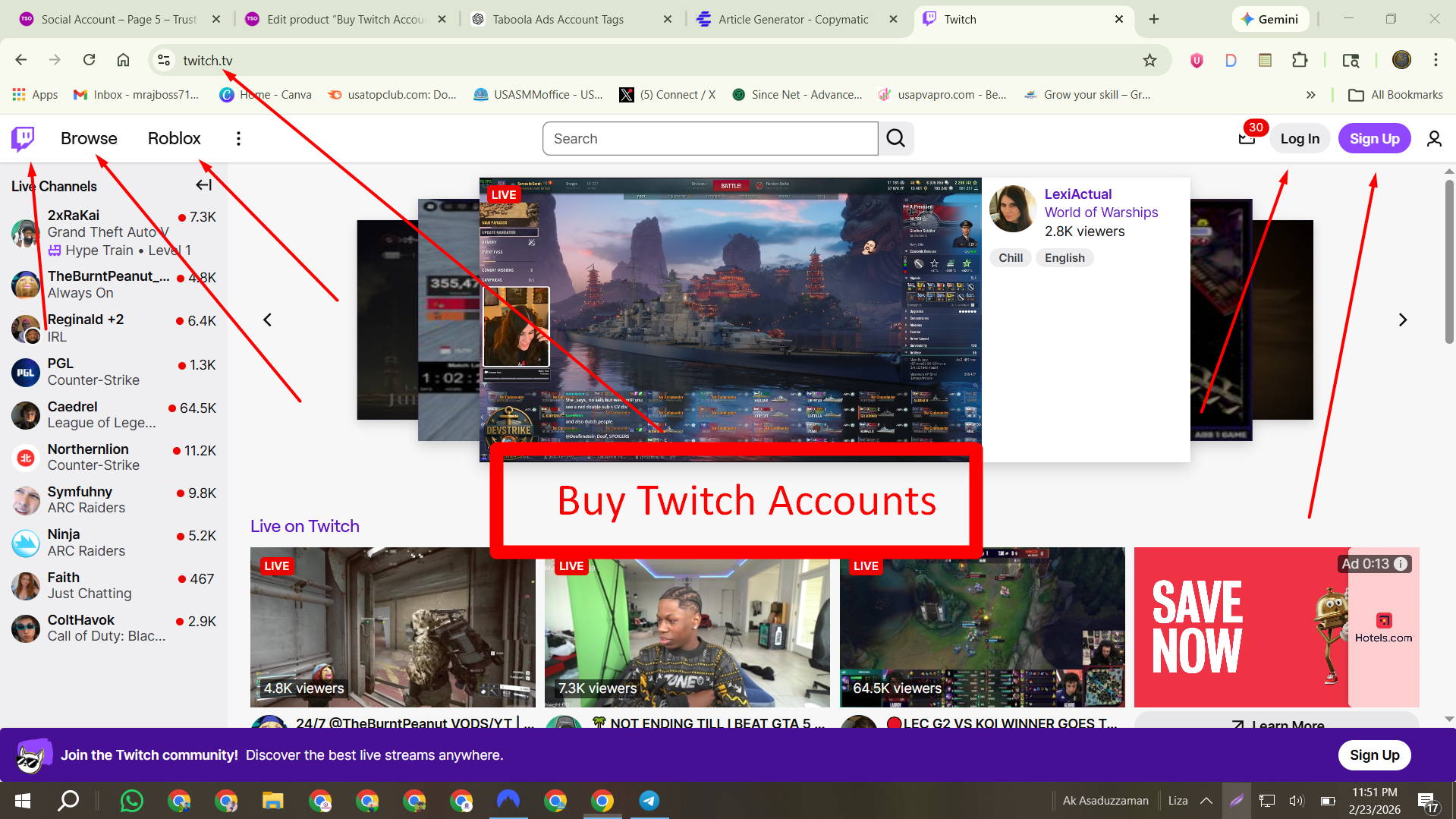Switch to Edit product Buy Twitch tab
The height and width of the screenshot is (819, 1456).
(346, 19)
